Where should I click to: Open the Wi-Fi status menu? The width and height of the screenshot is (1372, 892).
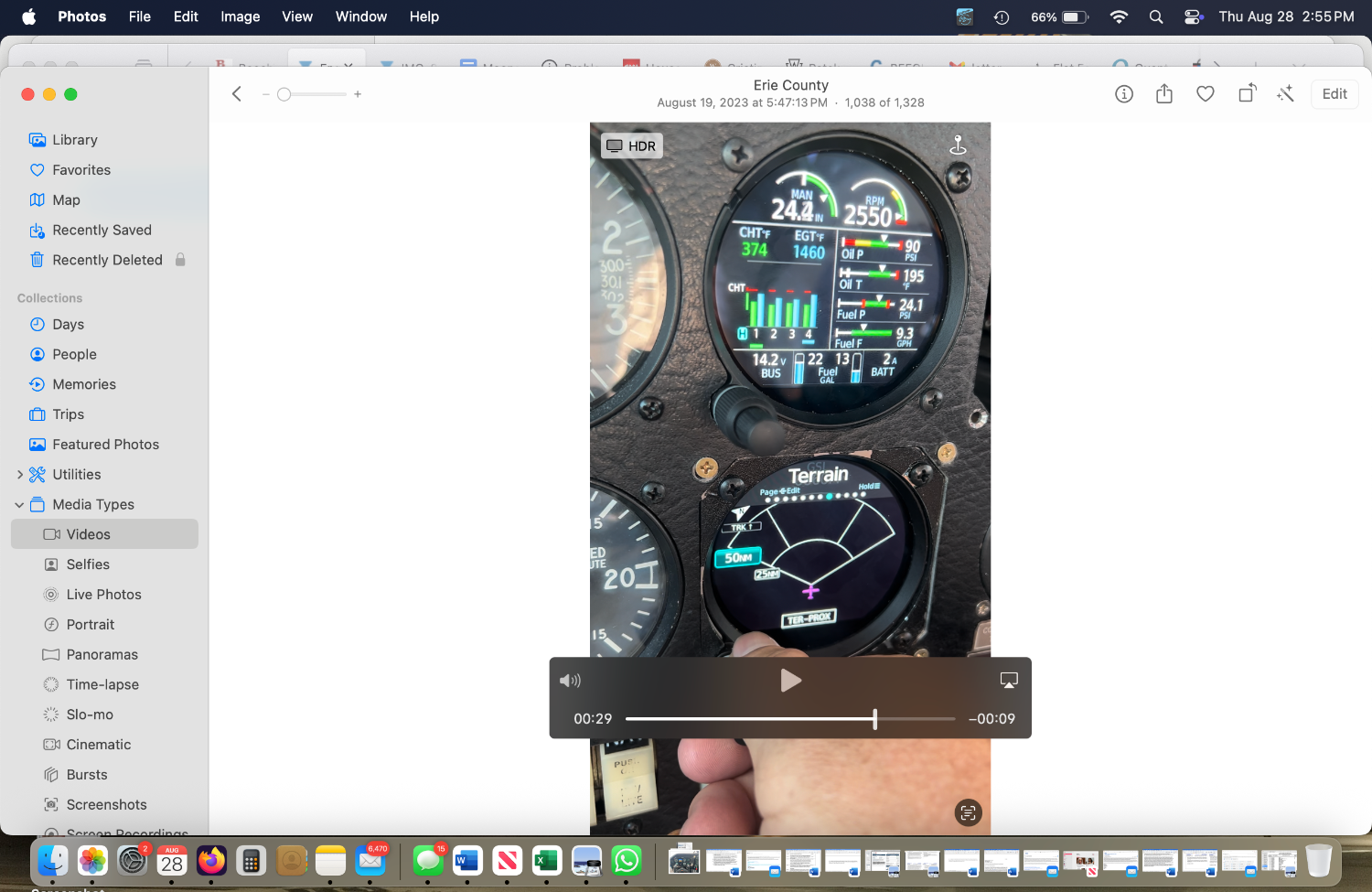point(1119,16)
